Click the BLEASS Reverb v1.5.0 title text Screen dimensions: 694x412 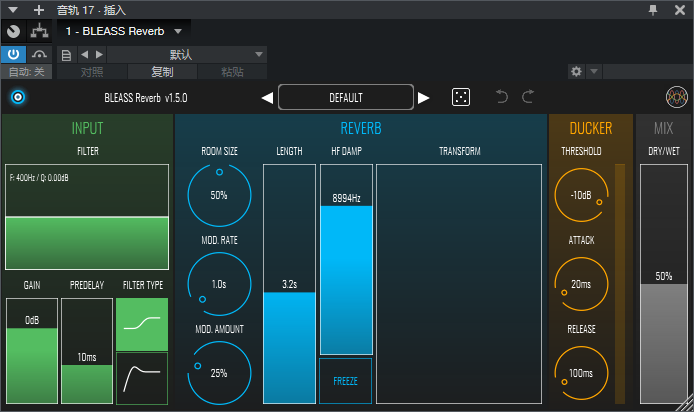coord(146,98)
